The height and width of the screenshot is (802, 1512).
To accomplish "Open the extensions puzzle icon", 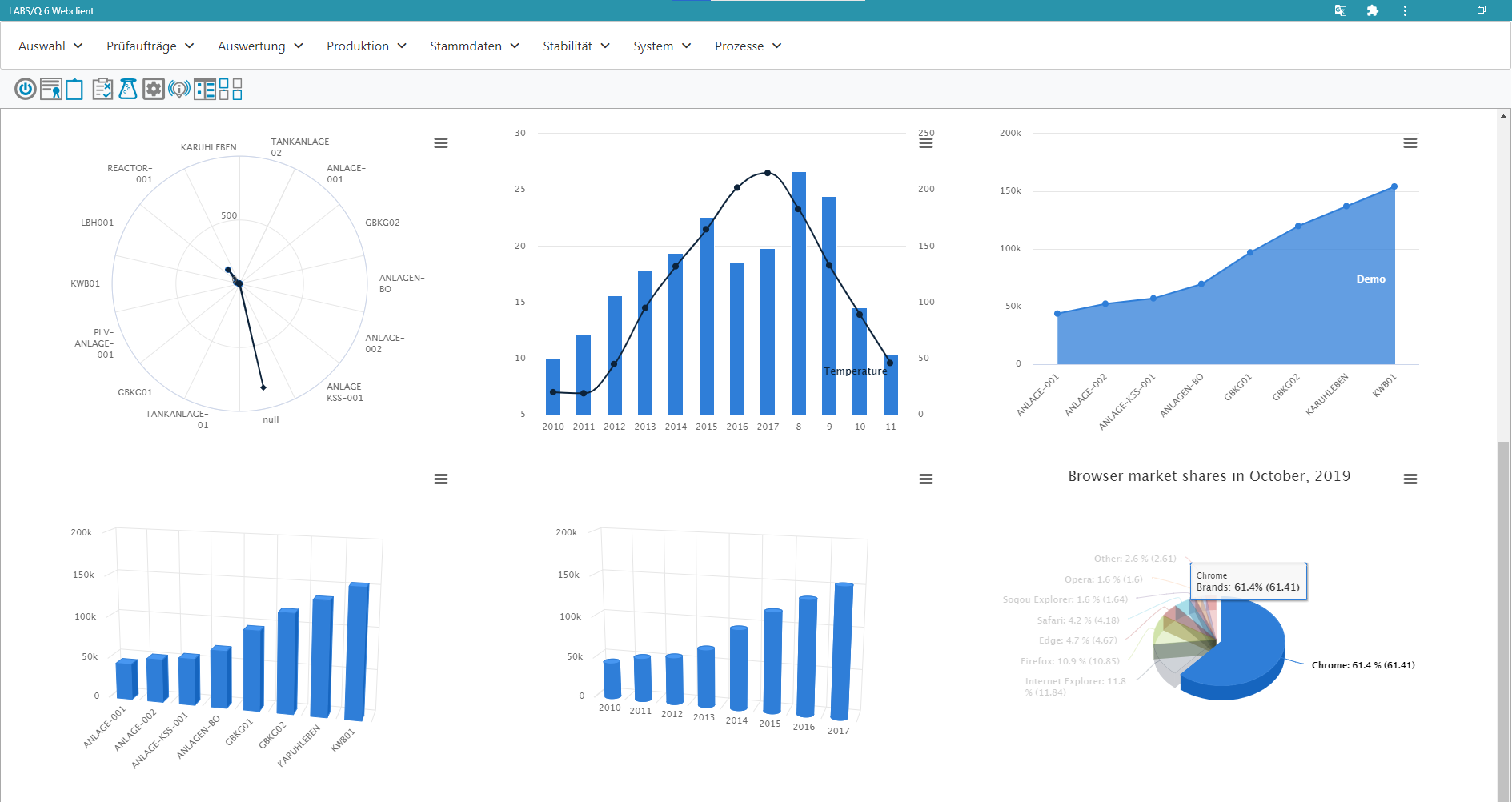I will point(1373,10).
